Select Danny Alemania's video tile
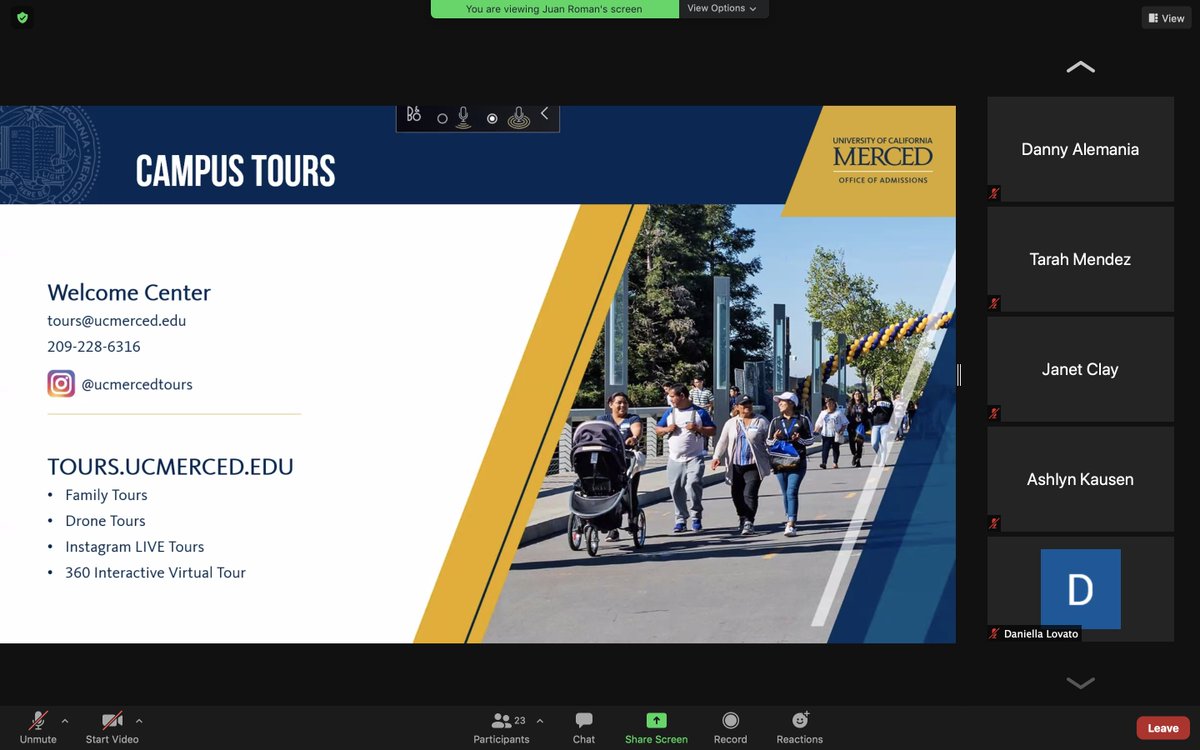 point(1080,149)
